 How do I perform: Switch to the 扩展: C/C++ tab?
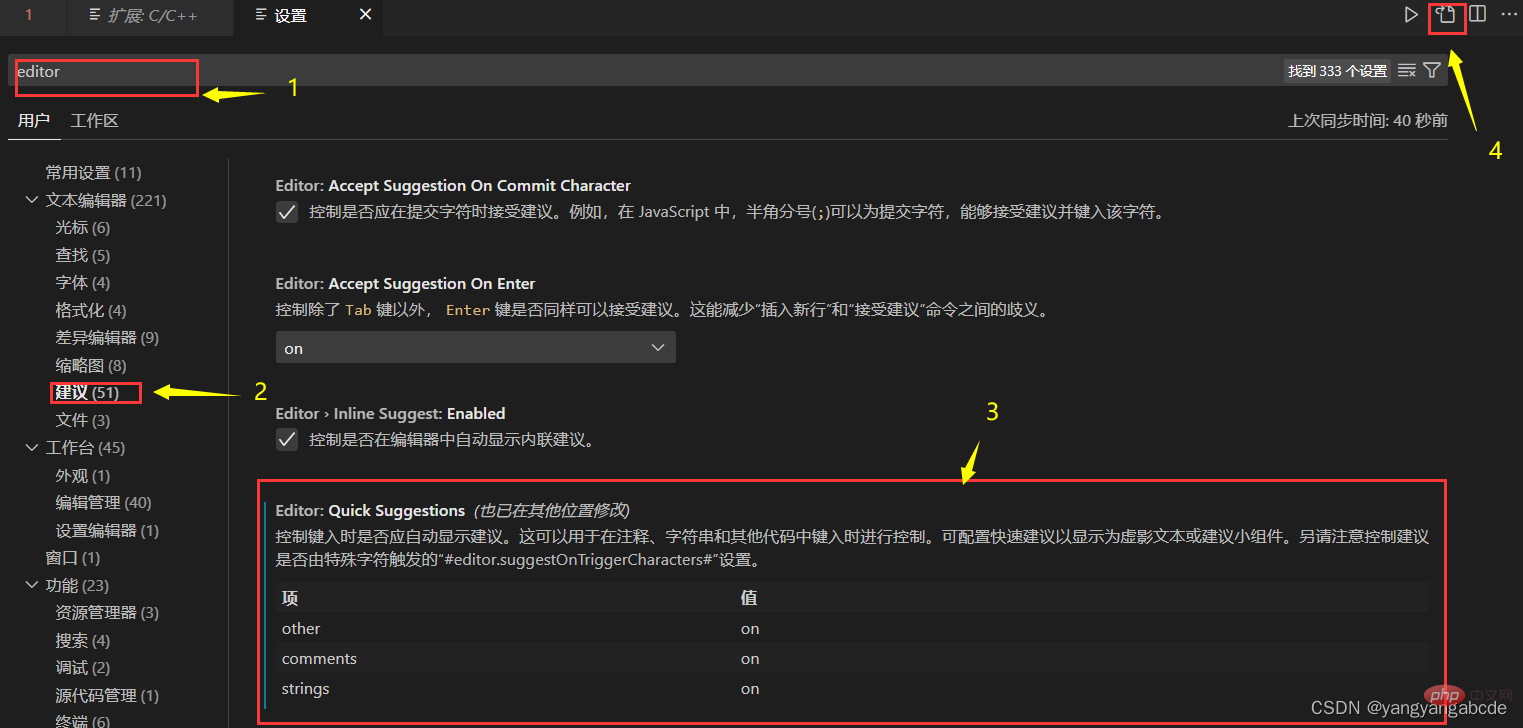pyautogui.click(x=150, y=15)
